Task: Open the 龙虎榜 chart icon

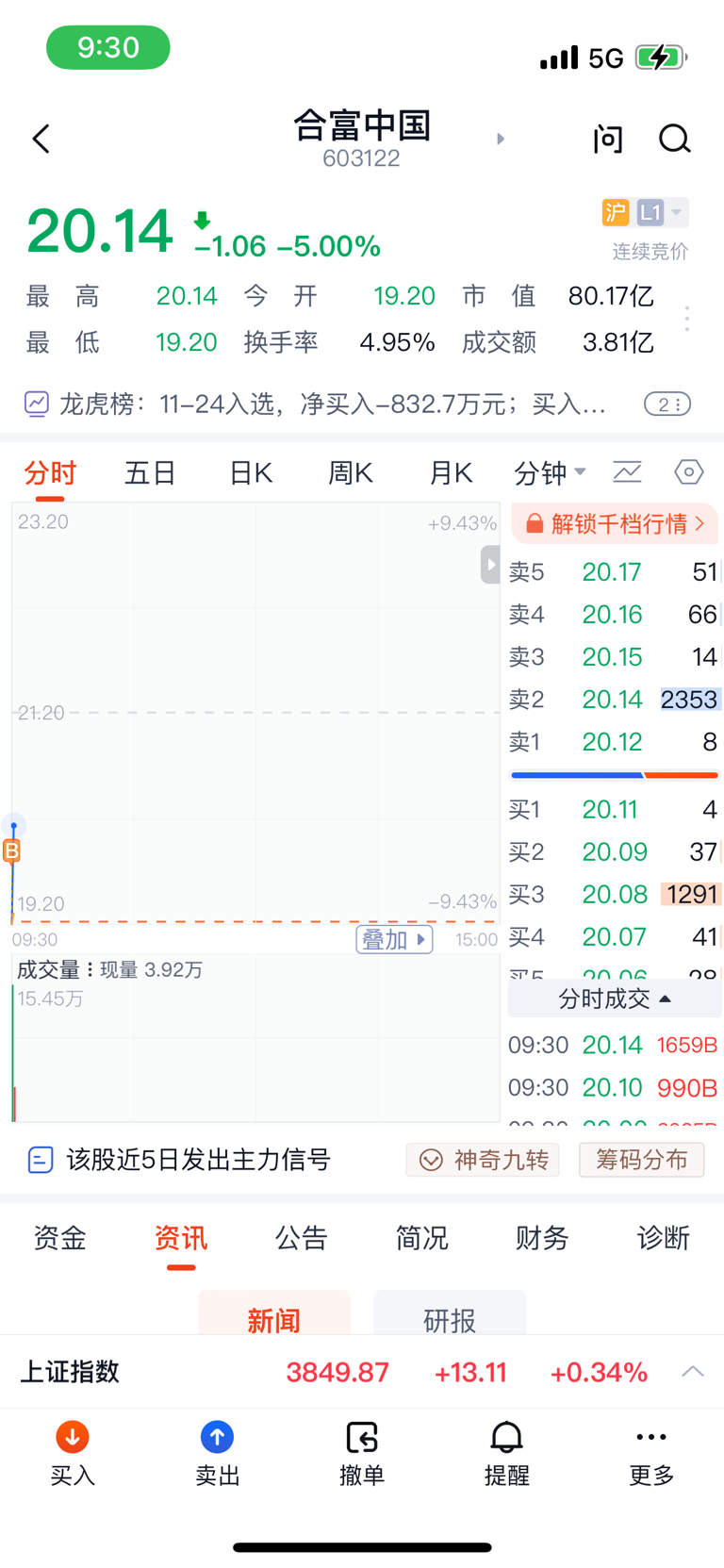Action: click(37, 404)
